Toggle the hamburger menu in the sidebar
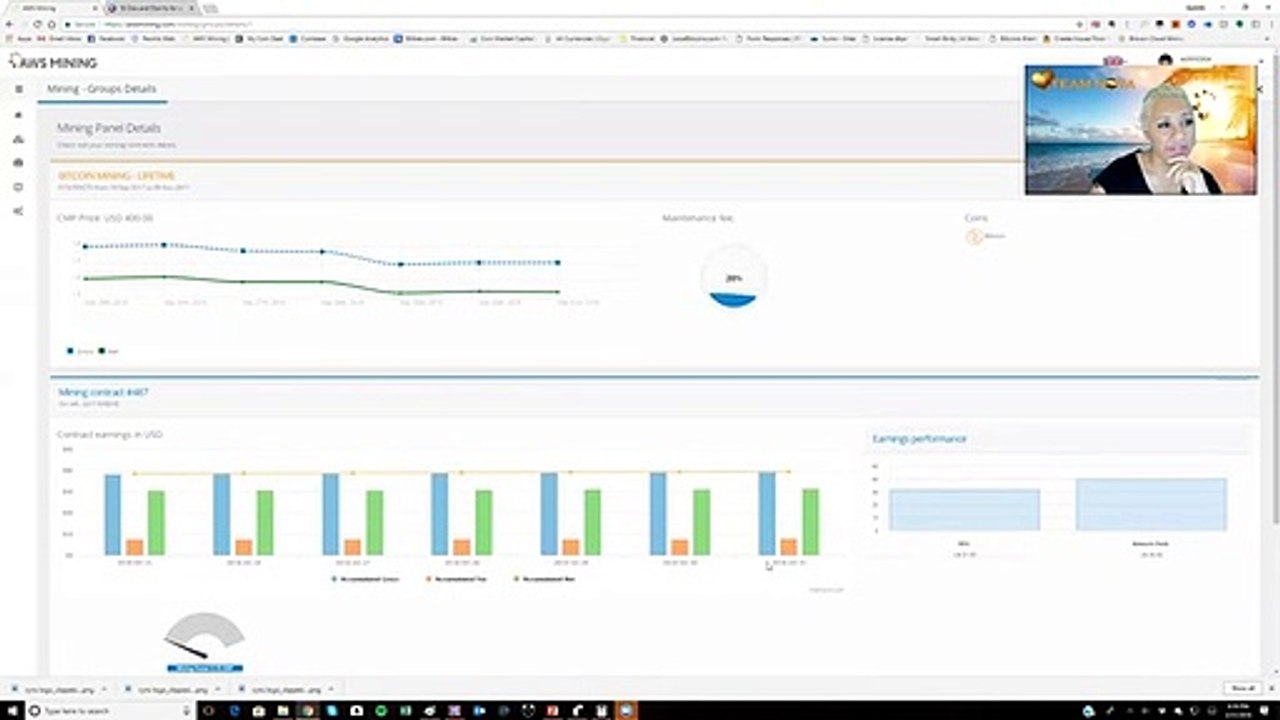Screen dimensions: 1280x720 click(18, 89)
